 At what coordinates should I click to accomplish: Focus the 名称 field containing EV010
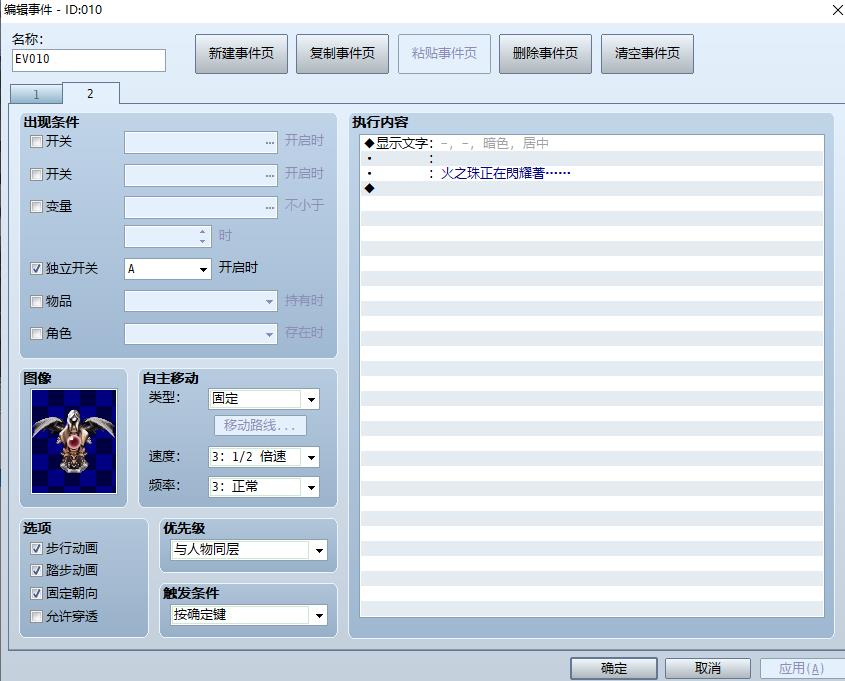click(x=89, y=60)
